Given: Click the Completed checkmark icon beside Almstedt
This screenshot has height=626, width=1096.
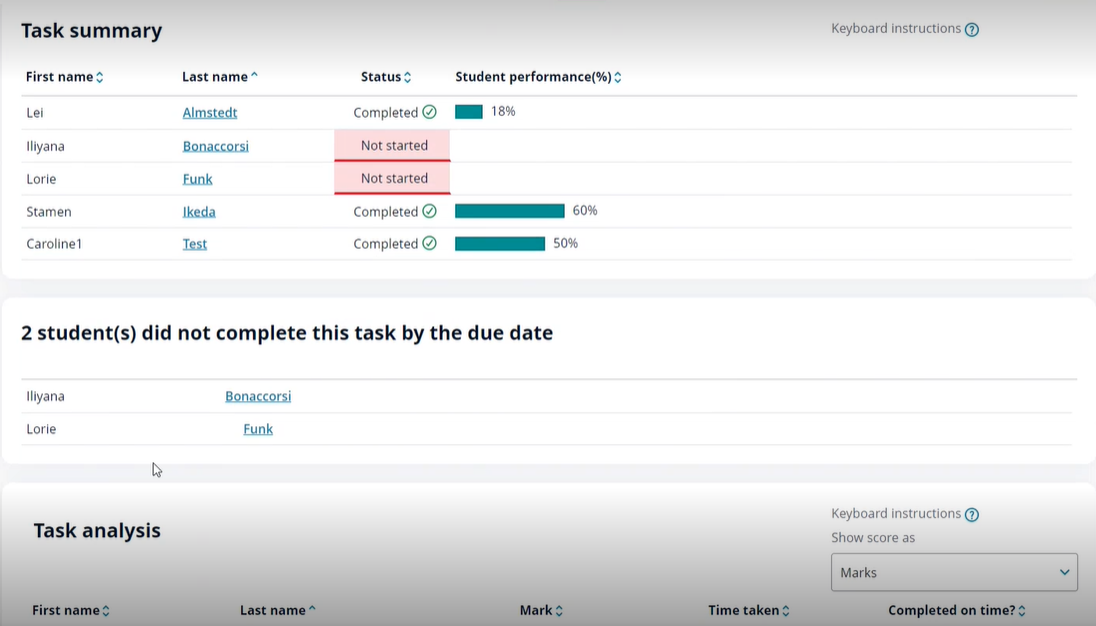Looking at the screenshot, I should pyautogui.click(x=429, y=112).
